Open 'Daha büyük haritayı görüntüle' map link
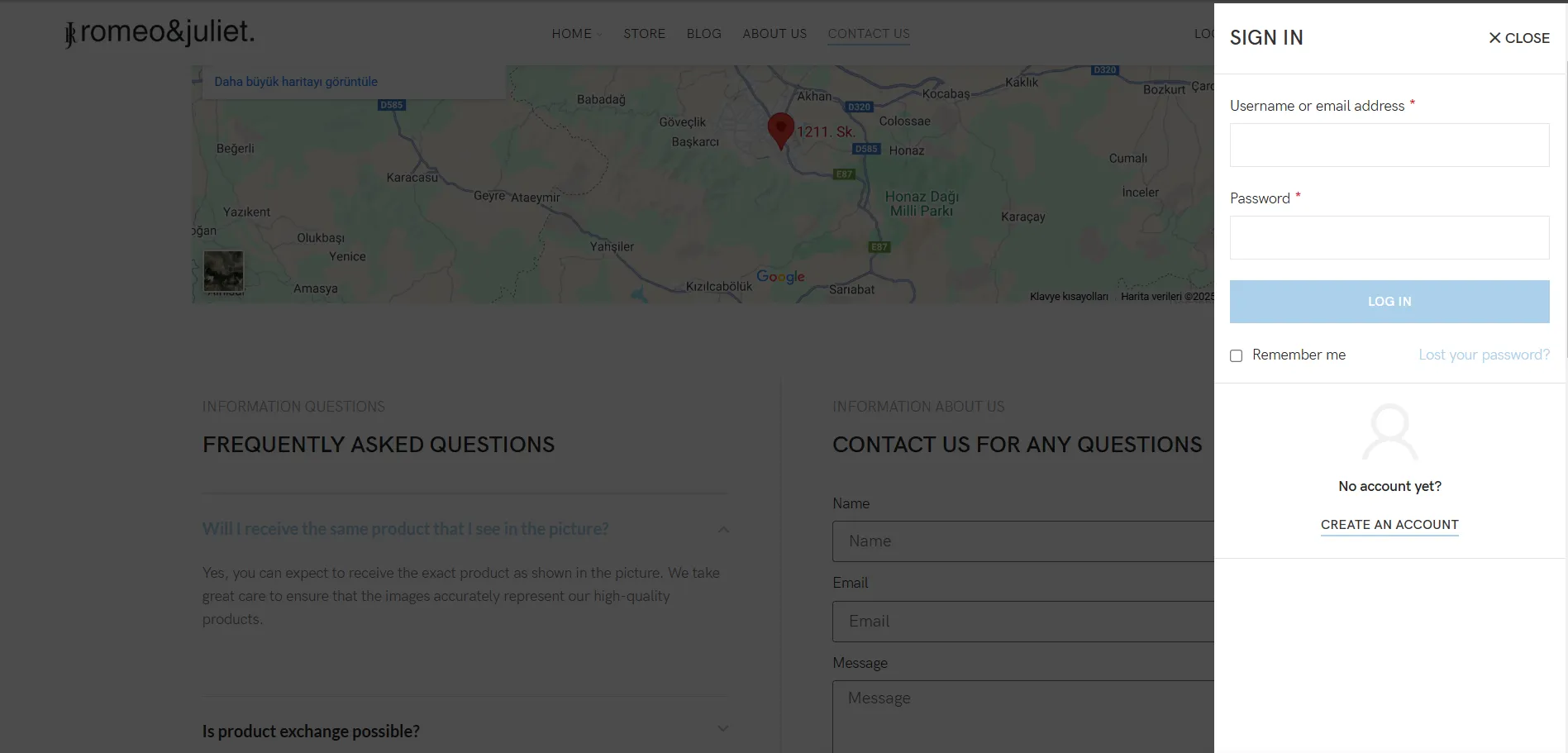Viewport: 1568px width, 753px height. coord(296,82)
